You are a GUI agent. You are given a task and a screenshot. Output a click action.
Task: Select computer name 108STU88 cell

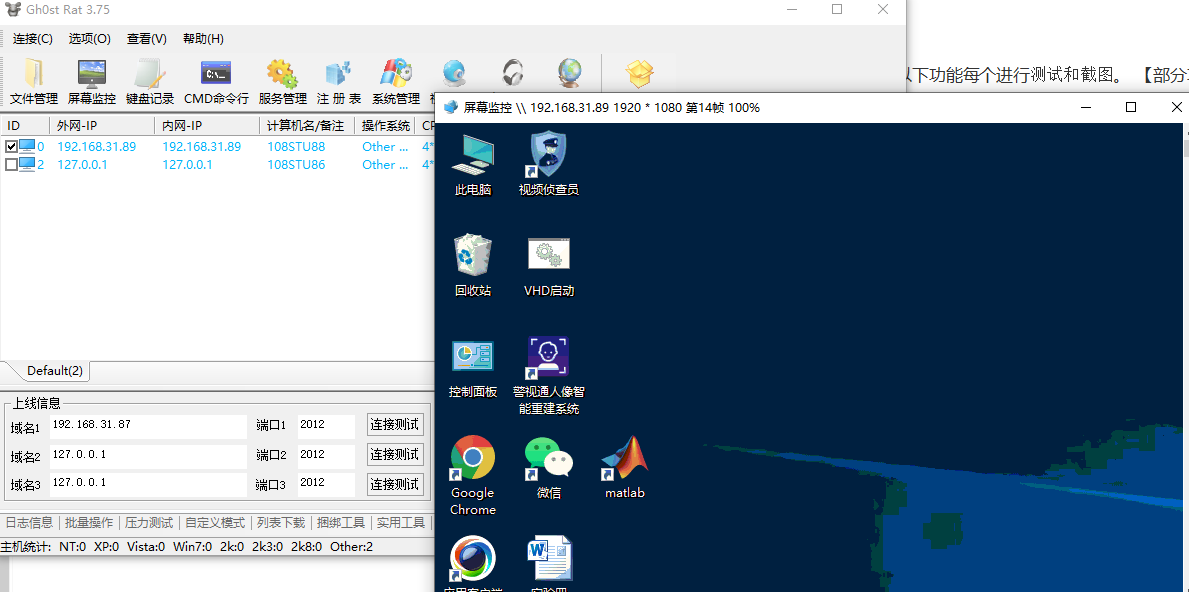pos(296,146)
